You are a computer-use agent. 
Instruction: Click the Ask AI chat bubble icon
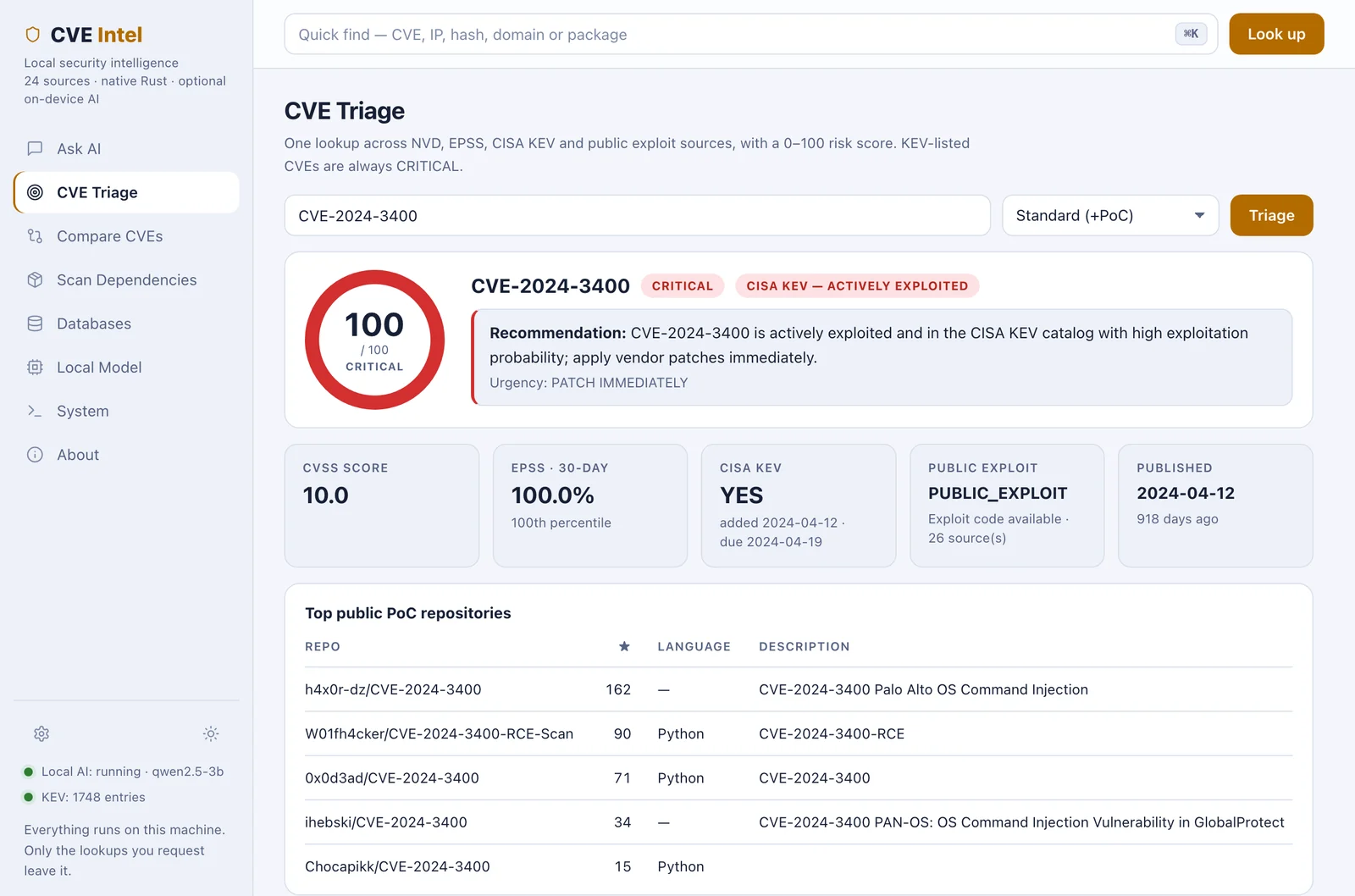(x=35, y=148)
